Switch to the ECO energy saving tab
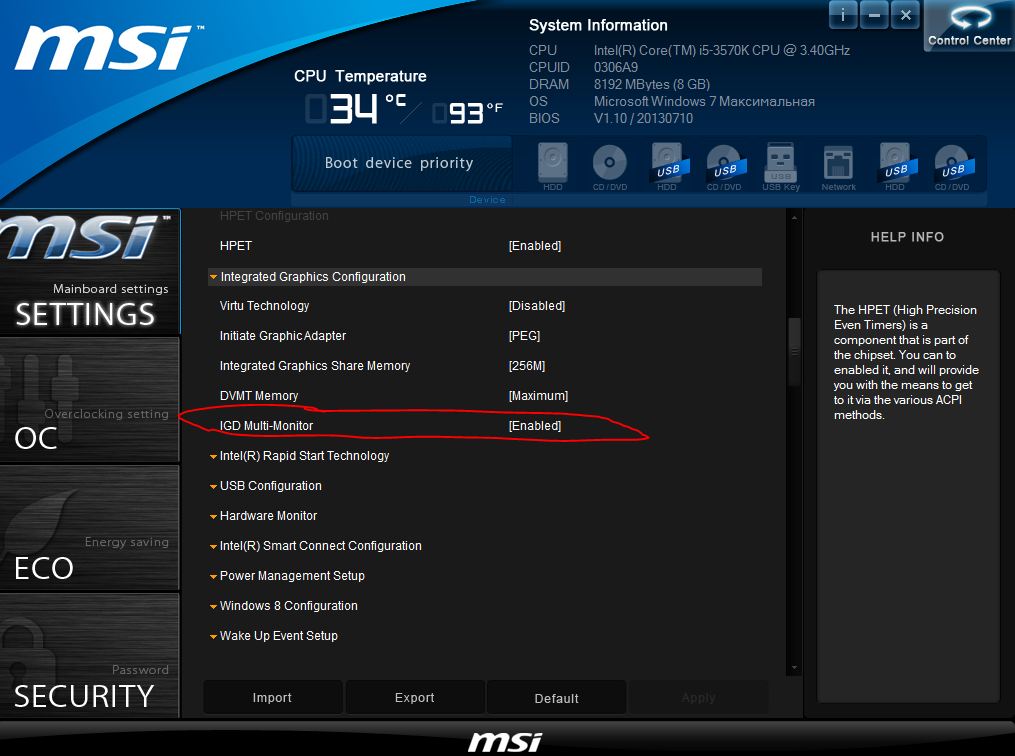This screenshot has width=1015, height=756. point(90,528)
